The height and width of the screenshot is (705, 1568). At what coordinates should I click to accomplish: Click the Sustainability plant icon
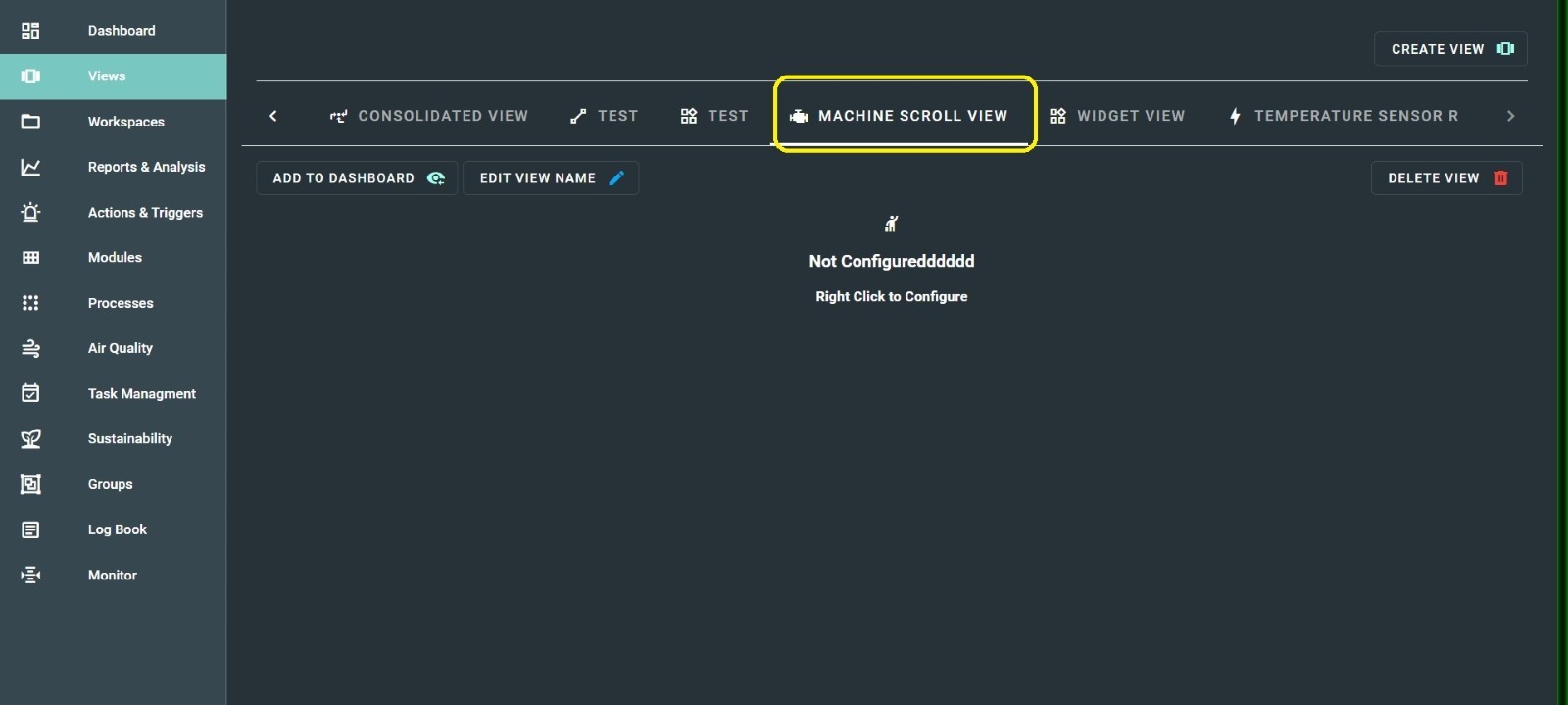30,439
